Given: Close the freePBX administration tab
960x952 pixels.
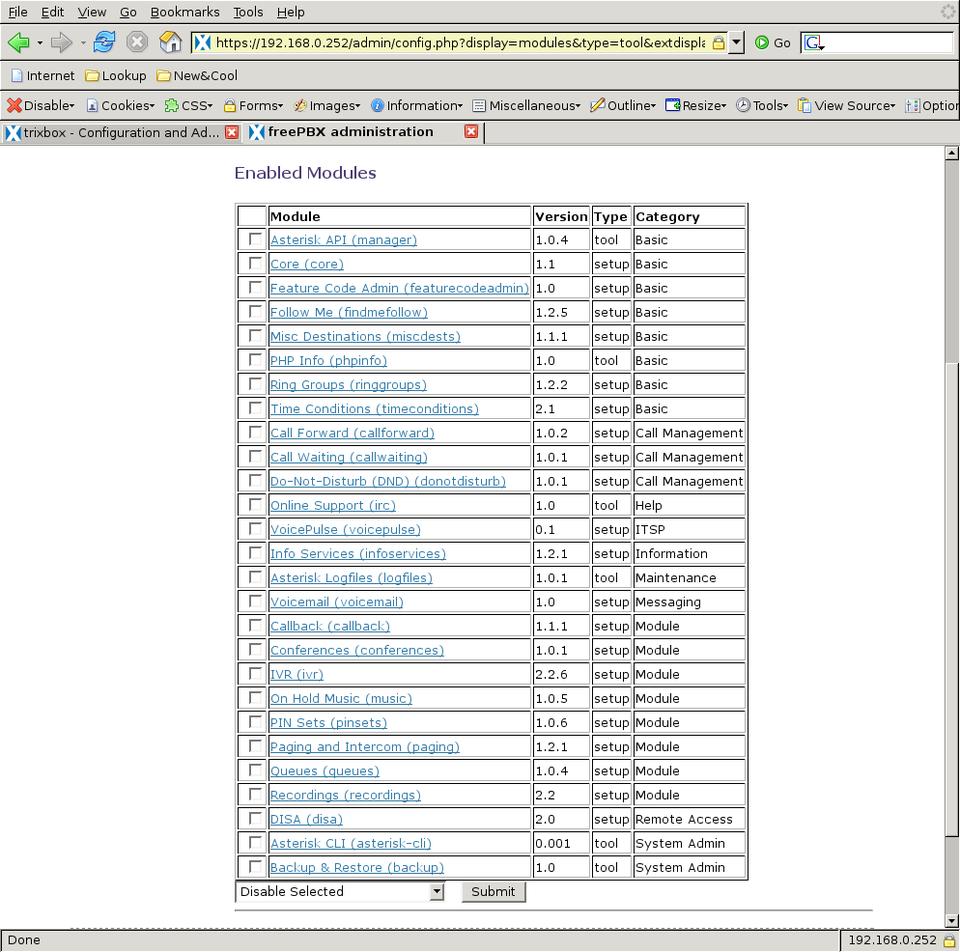Looking at the screenshot, I should (471, 132).
